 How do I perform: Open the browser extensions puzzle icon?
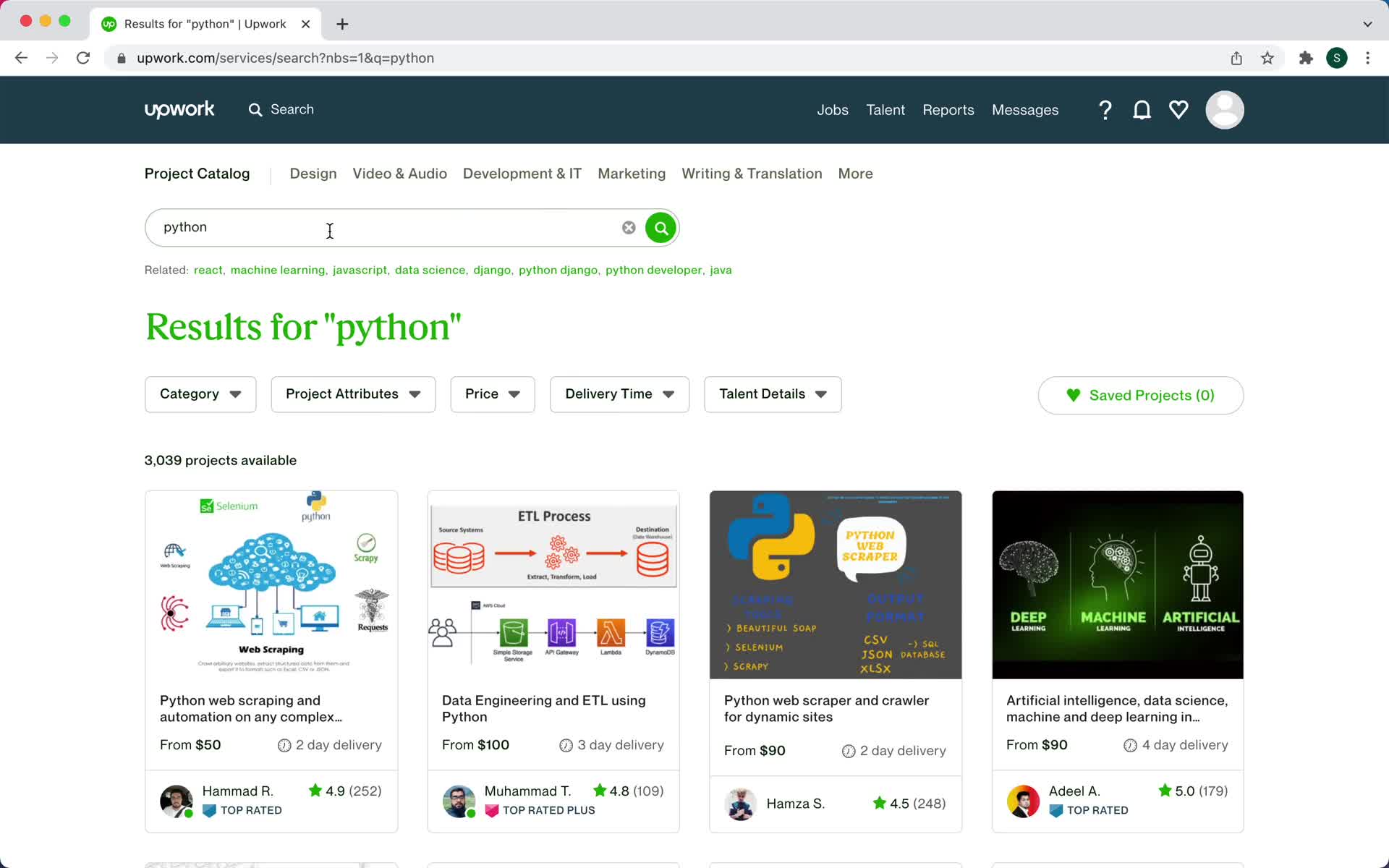1306,58
